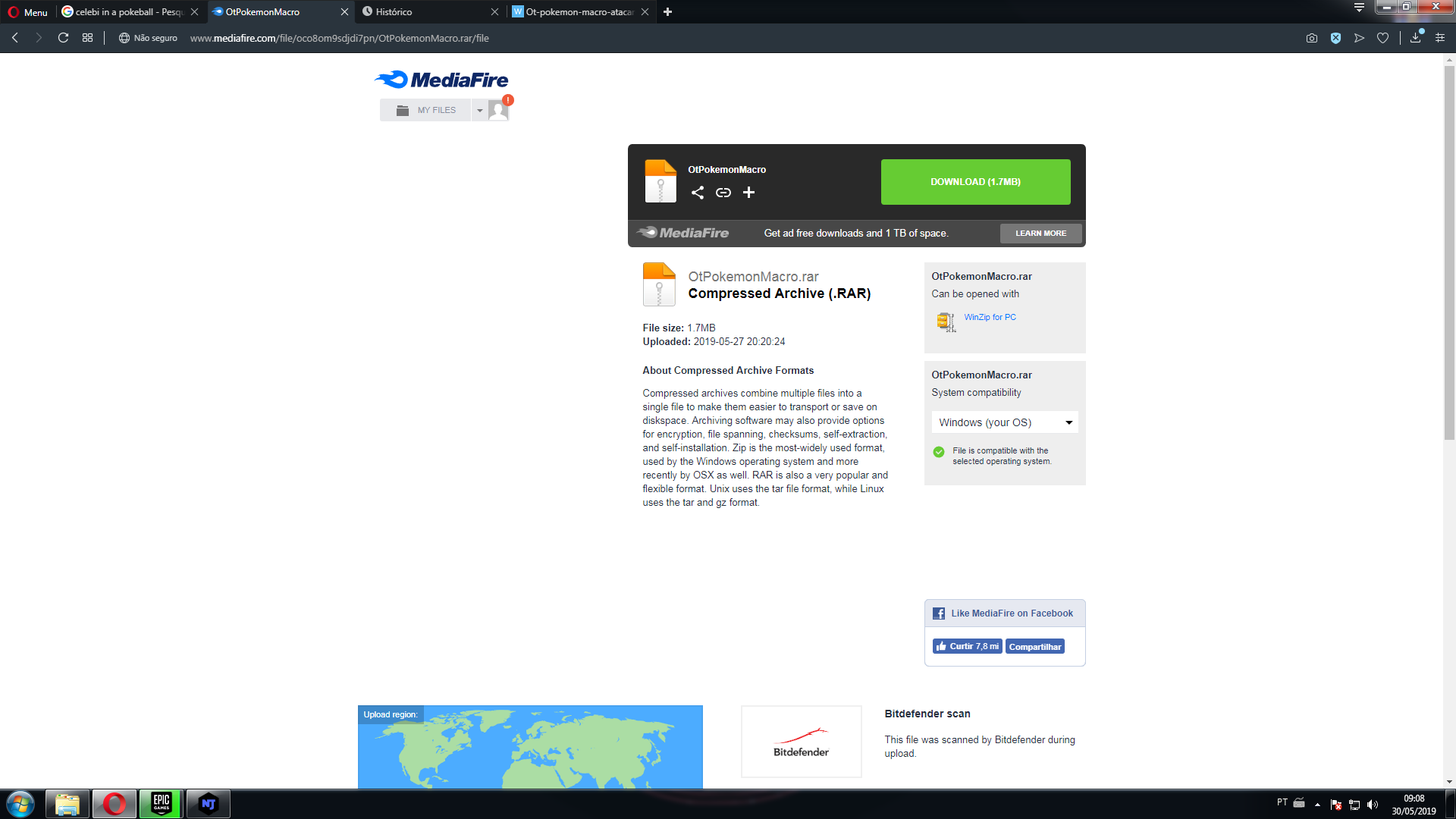Open the Windows (your OS) compatibility dropdown
1456x819 pixels.
tap(1005, 422)
